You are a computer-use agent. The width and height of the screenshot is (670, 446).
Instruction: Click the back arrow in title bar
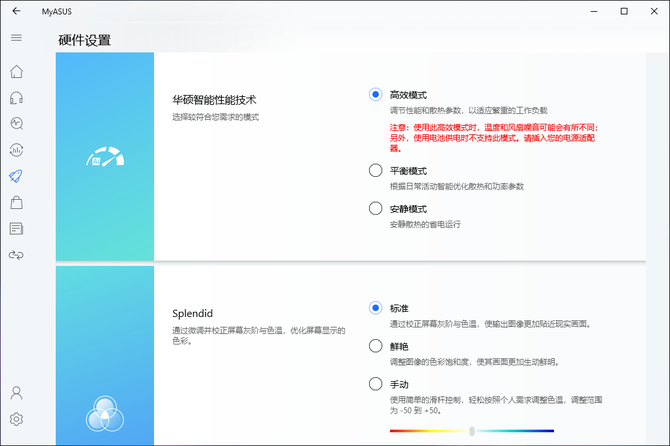tap(16, 11)
